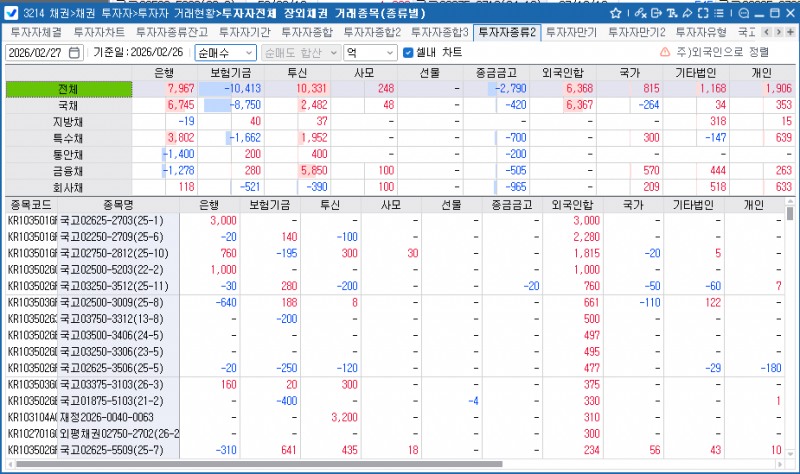Select the 금융채 row header

coord(68,171)
